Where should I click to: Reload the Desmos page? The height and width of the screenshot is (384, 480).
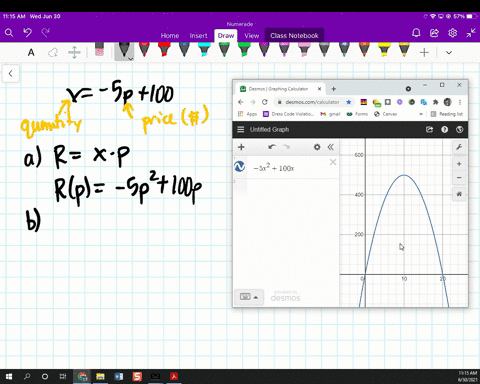265,102
